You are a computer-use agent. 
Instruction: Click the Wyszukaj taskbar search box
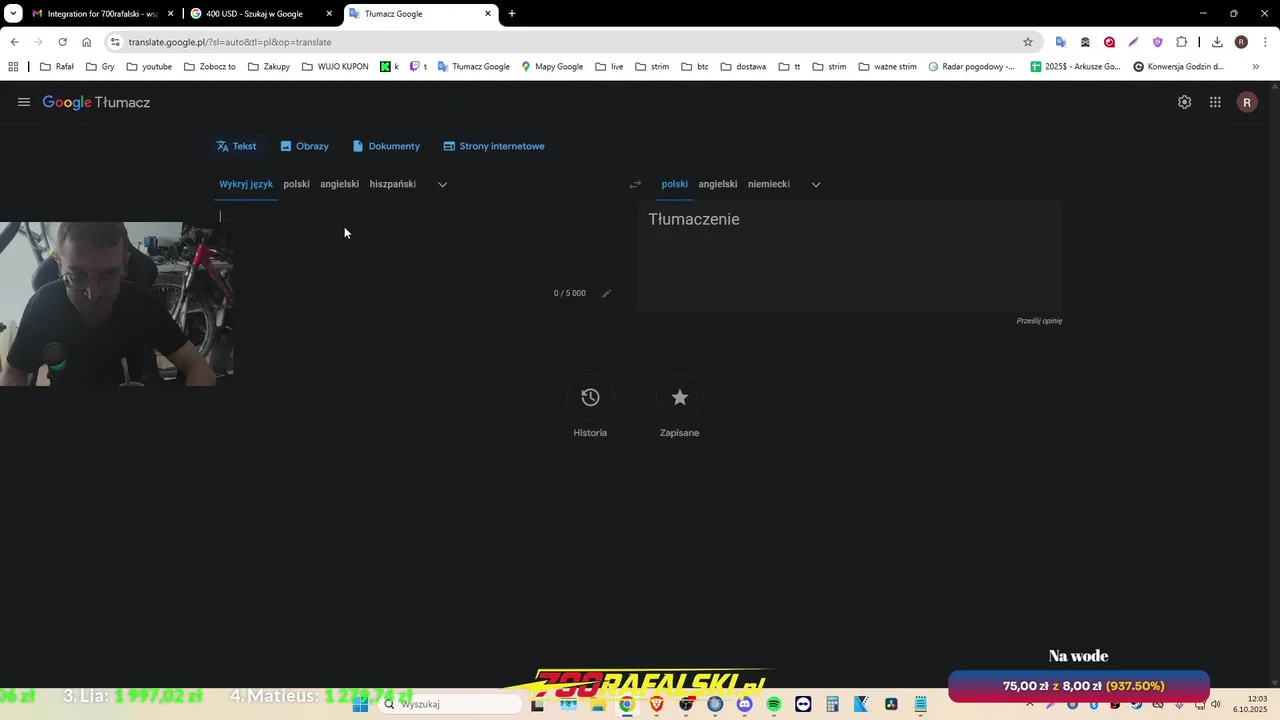click(x=450, y=704)
